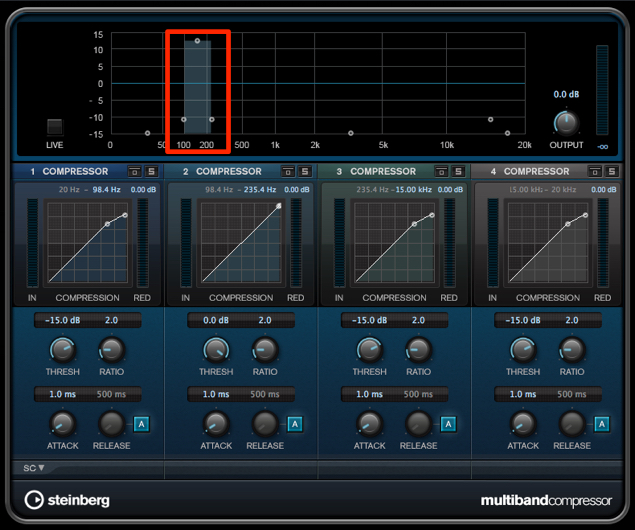Click band 4 ATTACK knob
Image resolution: width=635 pixels, height=530 pixels.
(523, 424)
